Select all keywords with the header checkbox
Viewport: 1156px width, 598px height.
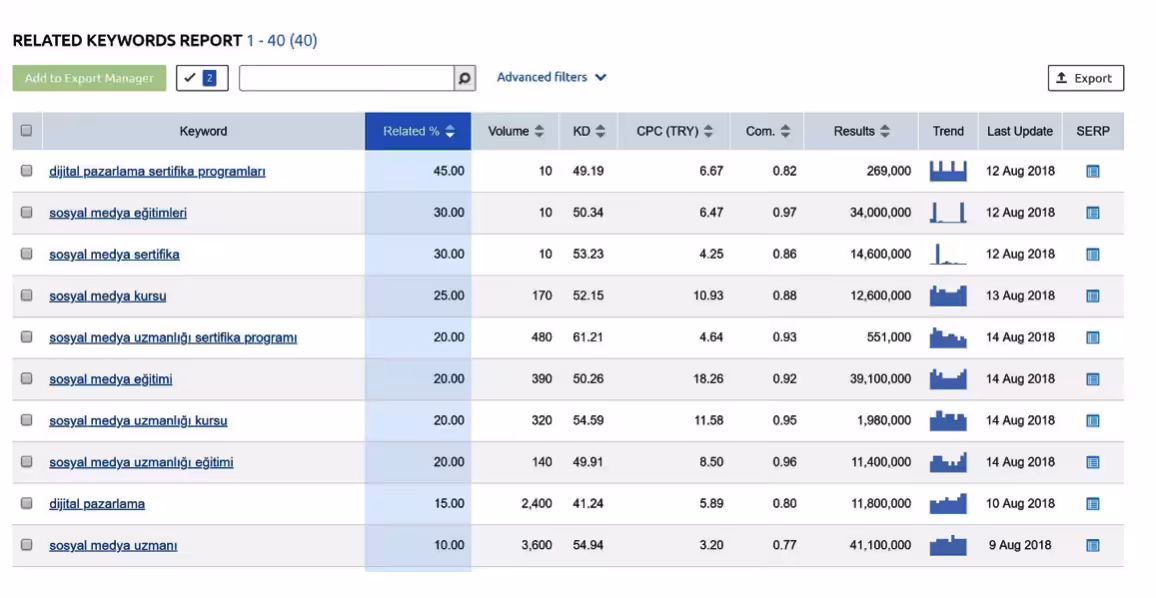(30, 129)
